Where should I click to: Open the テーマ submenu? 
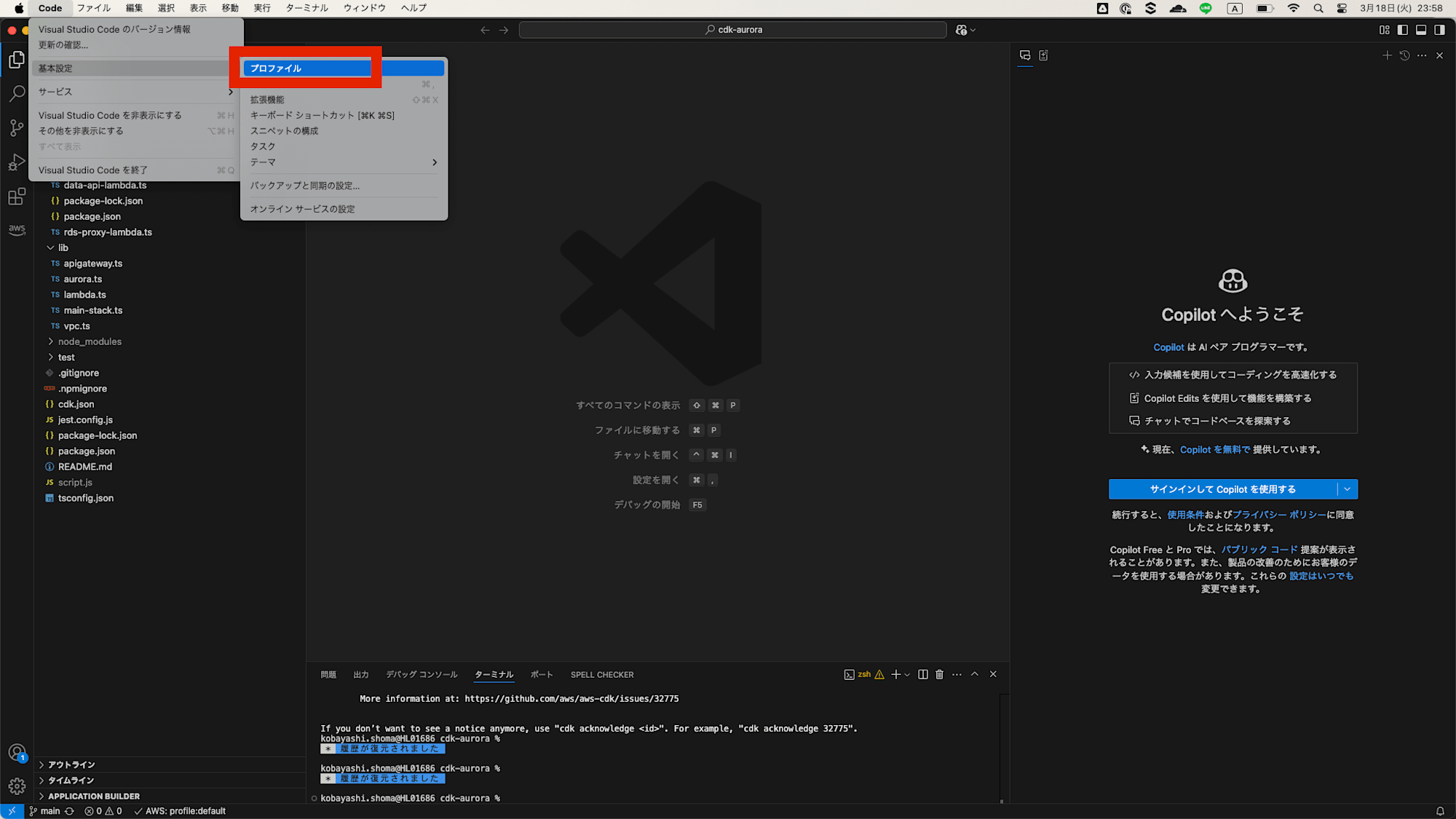point(344,162)
